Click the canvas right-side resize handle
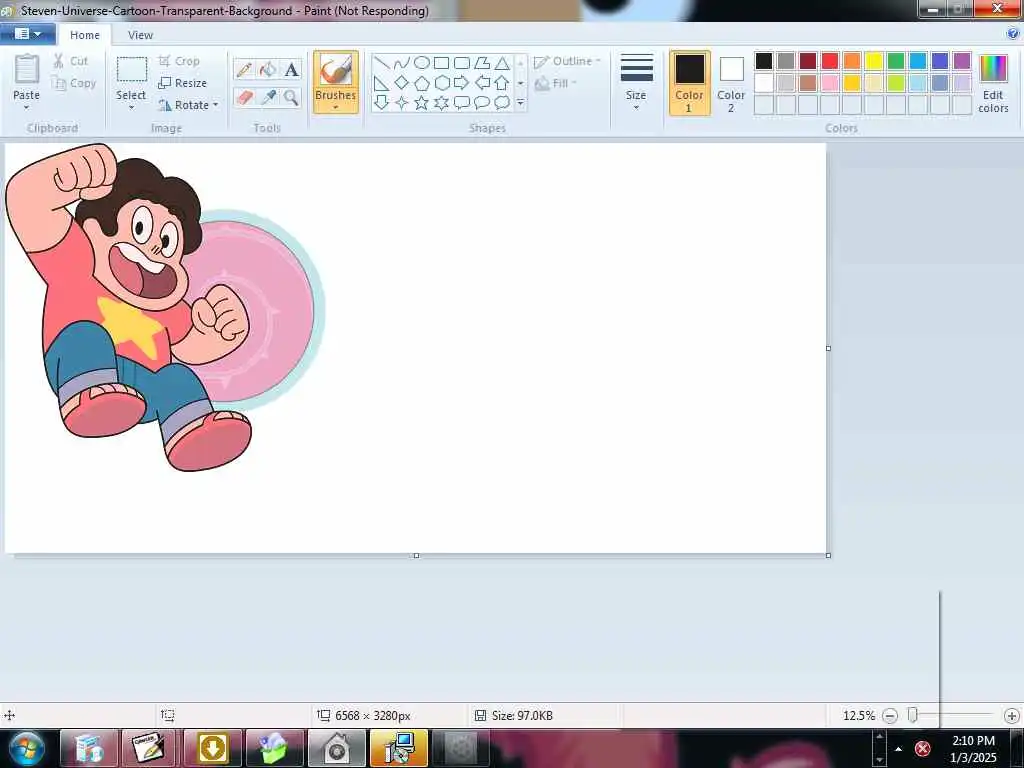 829,348
